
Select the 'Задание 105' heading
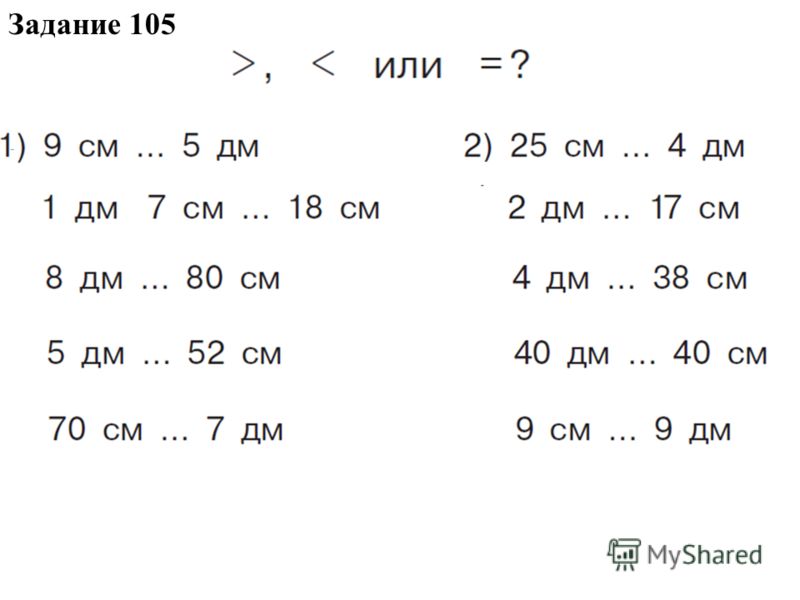click(x=92, y=24)
